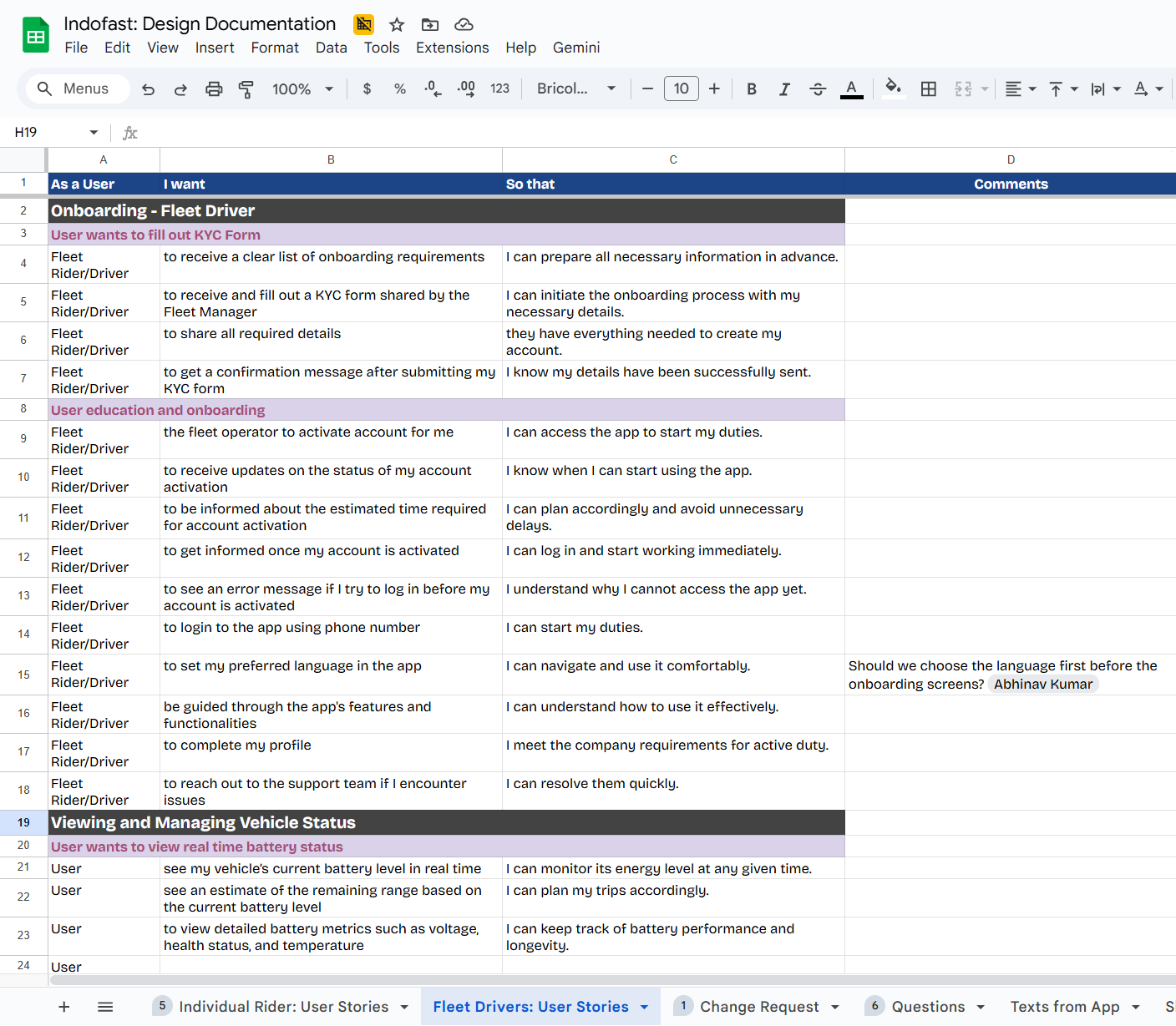Viewport: 1176px width, 1026px height.
Task: Open the Extensions menu
Action: click(x=452, y=48)
